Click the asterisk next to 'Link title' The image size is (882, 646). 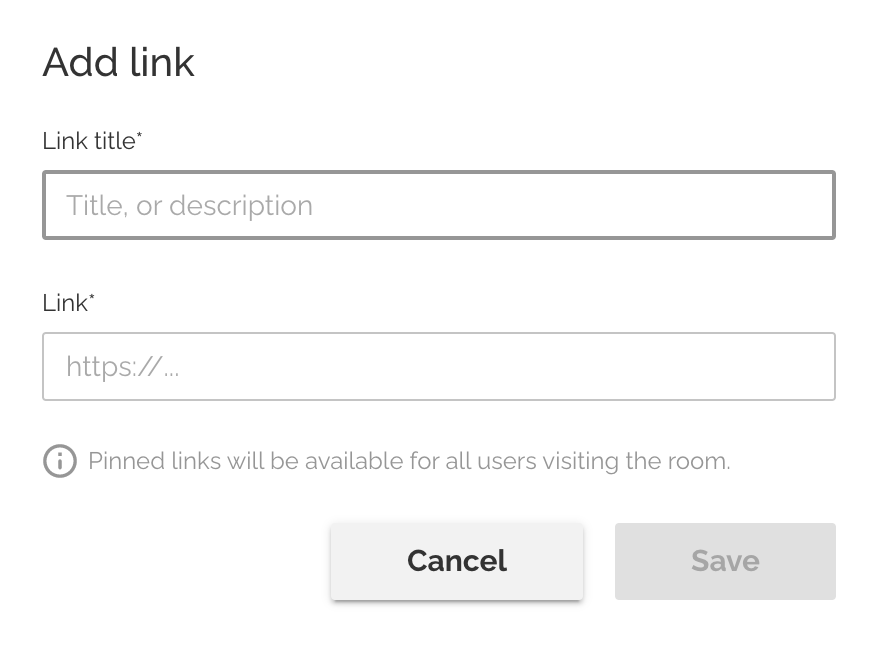pyautogui.click(x=137, y=134)
